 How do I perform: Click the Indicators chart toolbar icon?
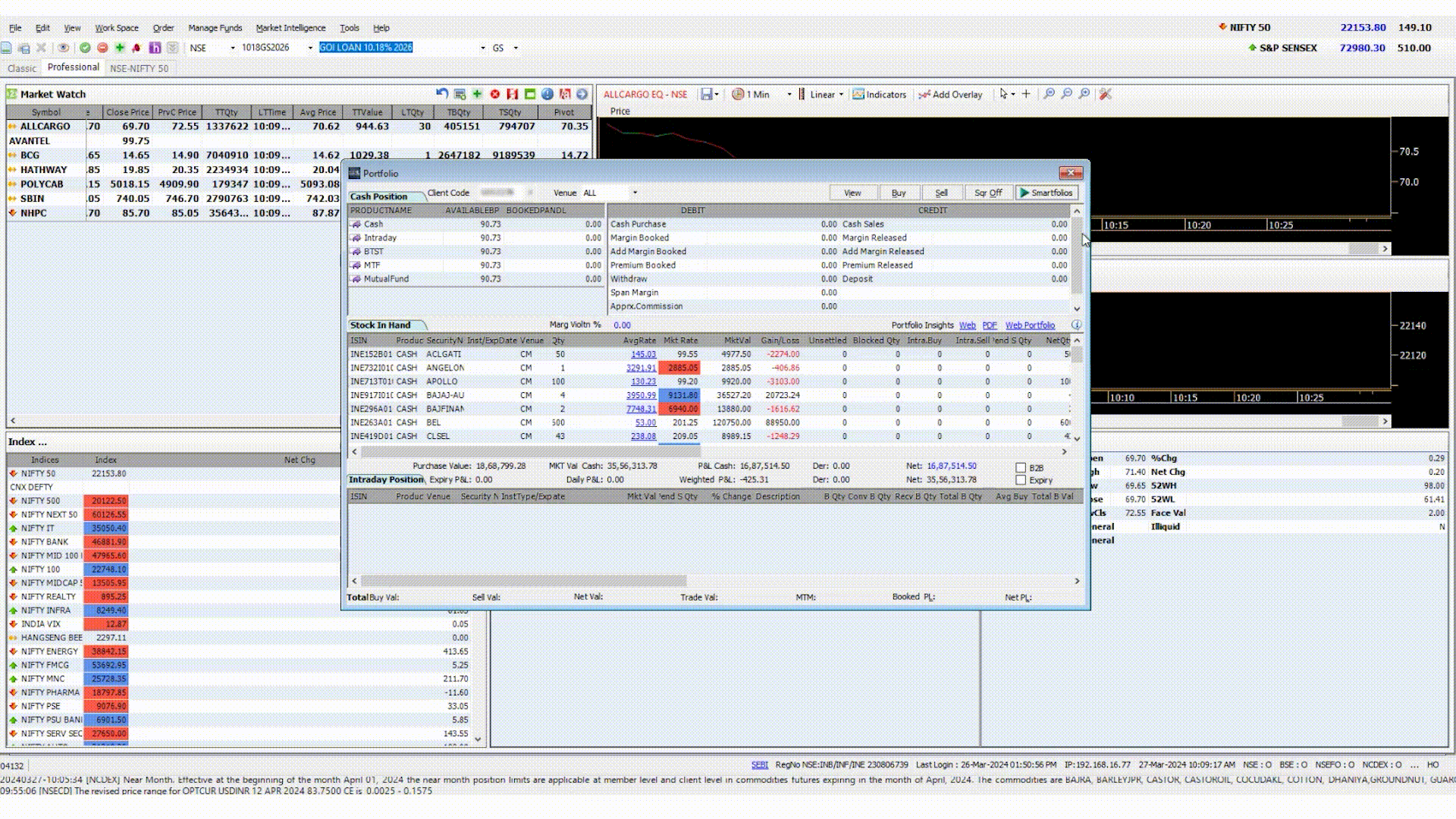click(879, 94)
